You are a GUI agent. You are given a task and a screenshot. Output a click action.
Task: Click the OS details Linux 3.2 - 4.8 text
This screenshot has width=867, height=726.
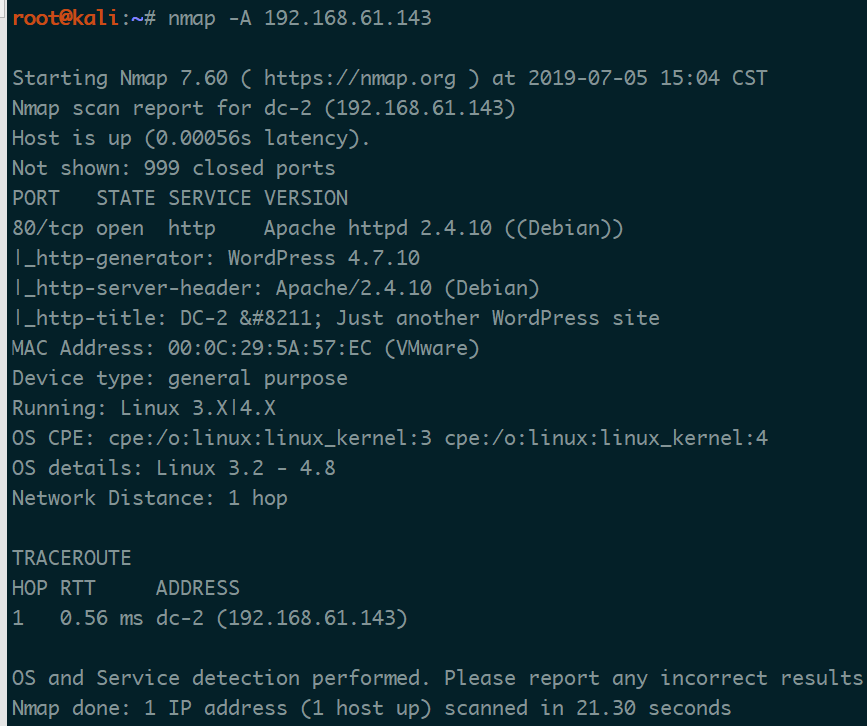246,468
